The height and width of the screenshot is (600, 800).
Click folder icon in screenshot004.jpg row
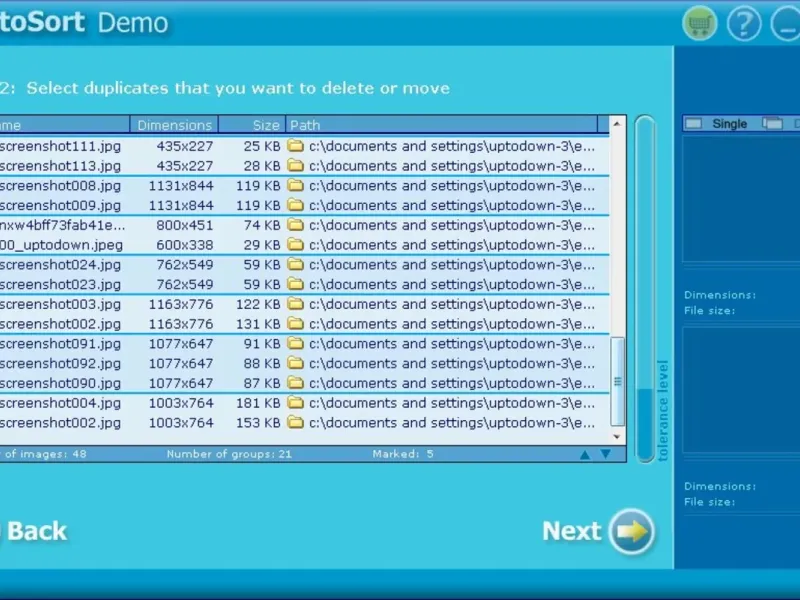click(295, 403)
